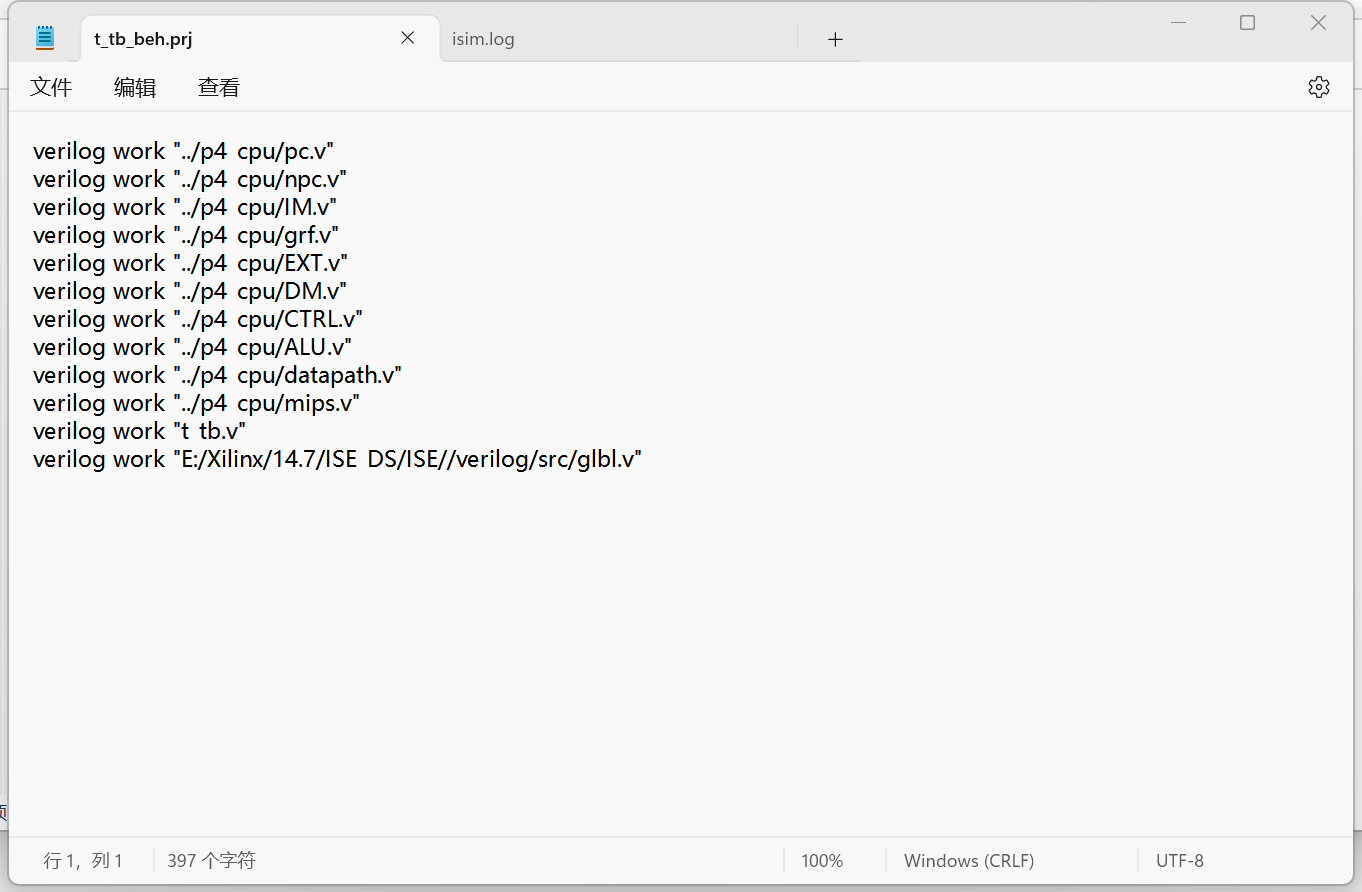
Task: Switch to the isim.log tab
Action: coord(483,40)
